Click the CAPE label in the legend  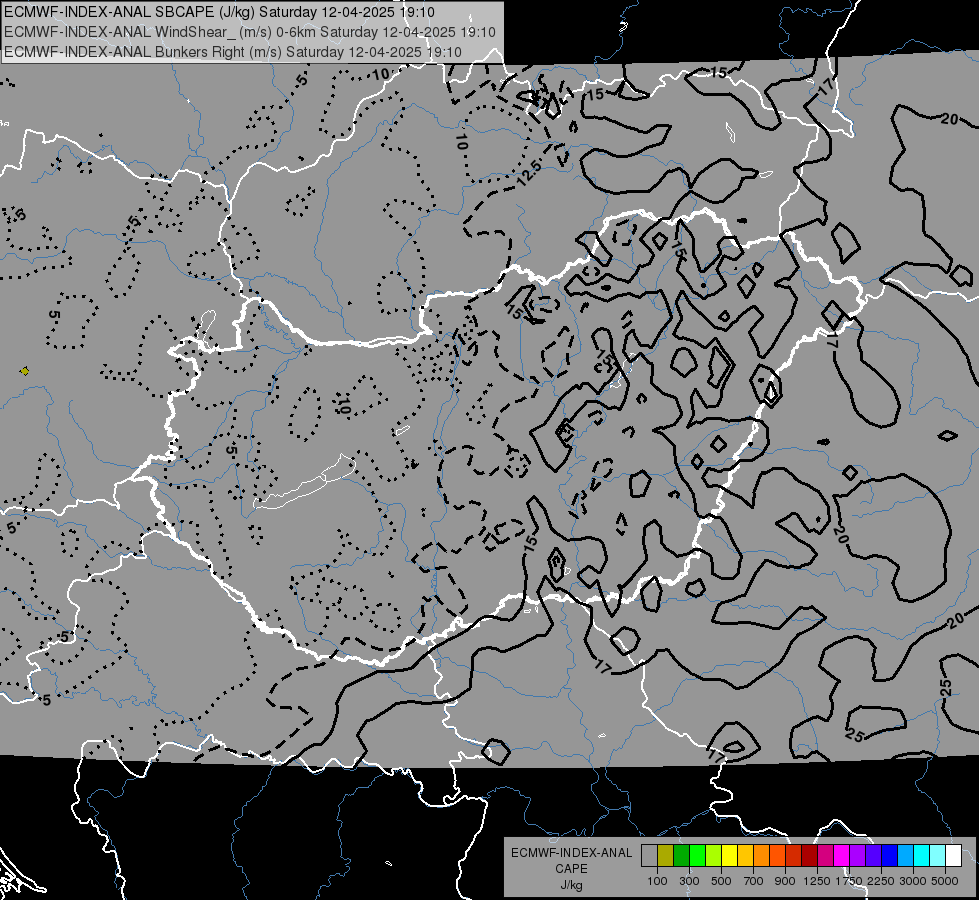point(571,868)
